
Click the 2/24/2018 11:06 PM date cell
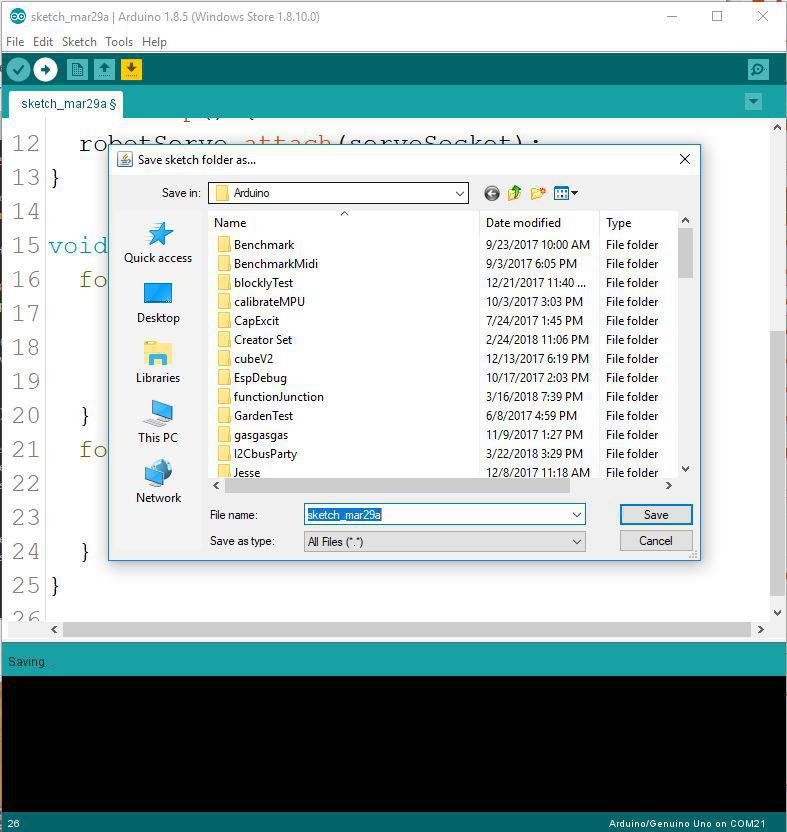click(x=537, y=340)
